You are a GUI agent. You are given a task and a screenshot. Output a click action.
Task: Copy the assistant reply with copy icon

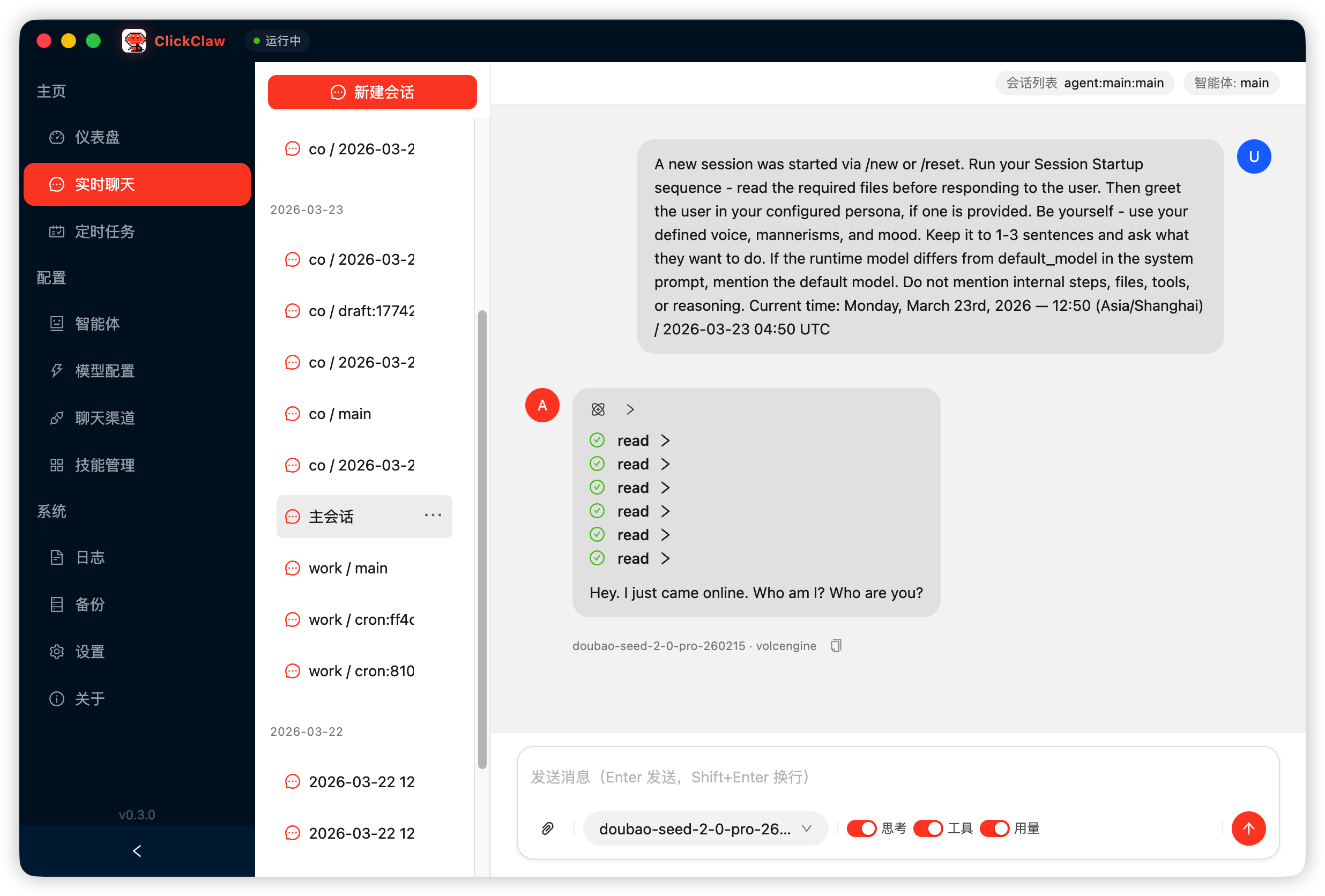pyautogui.click(x=836, y=646)
